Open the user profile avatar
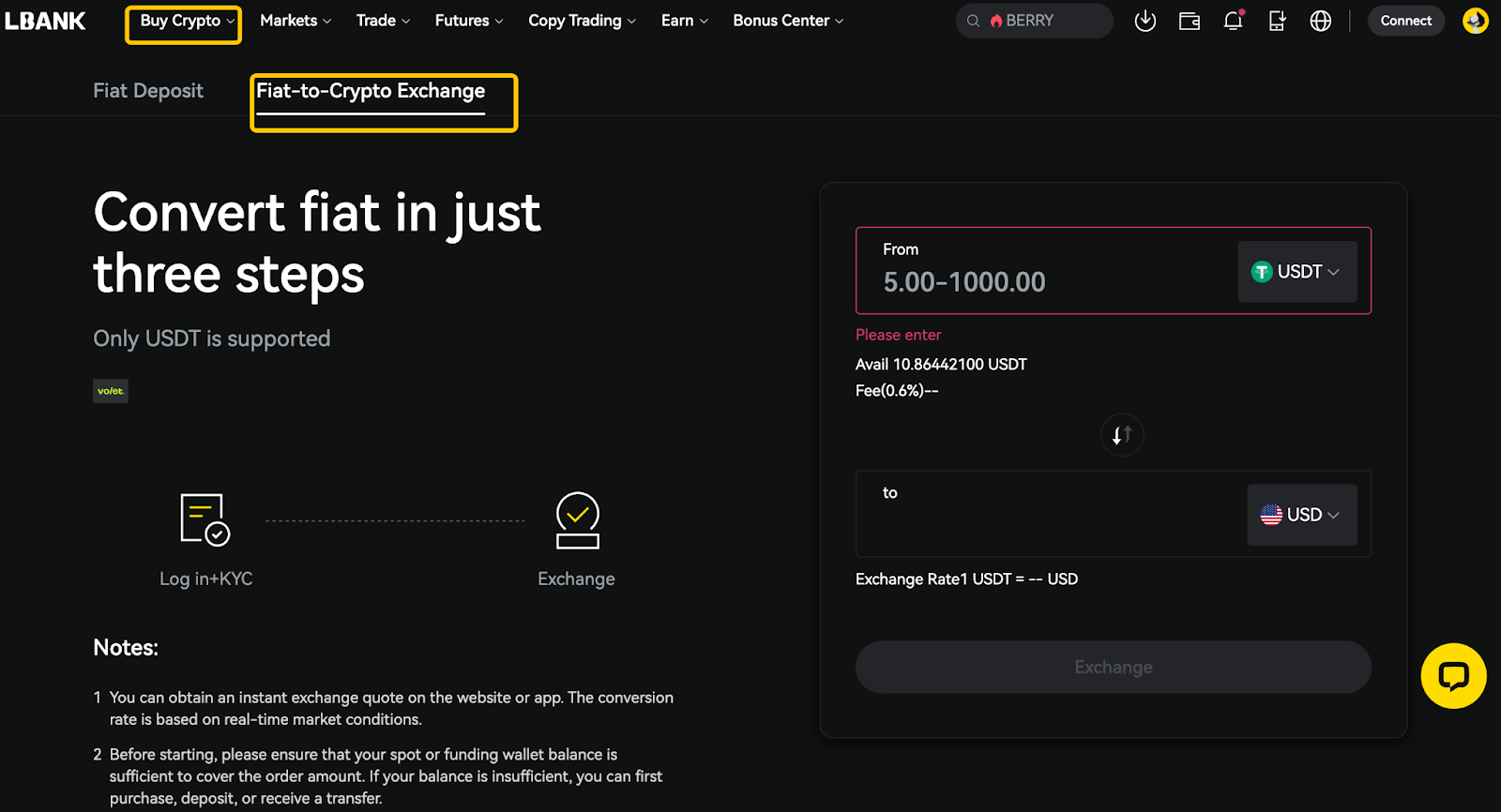 tap(1476, 21)
